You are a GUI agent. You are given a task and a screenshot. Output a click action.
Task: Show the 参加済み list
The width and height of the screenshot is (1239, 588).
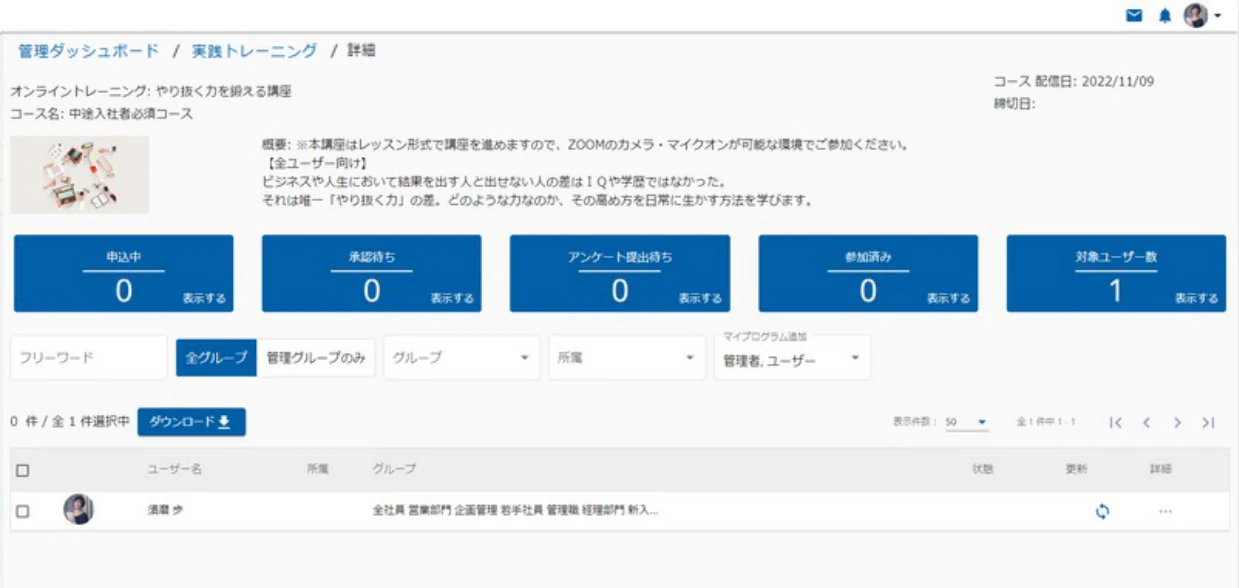(948, 298)
